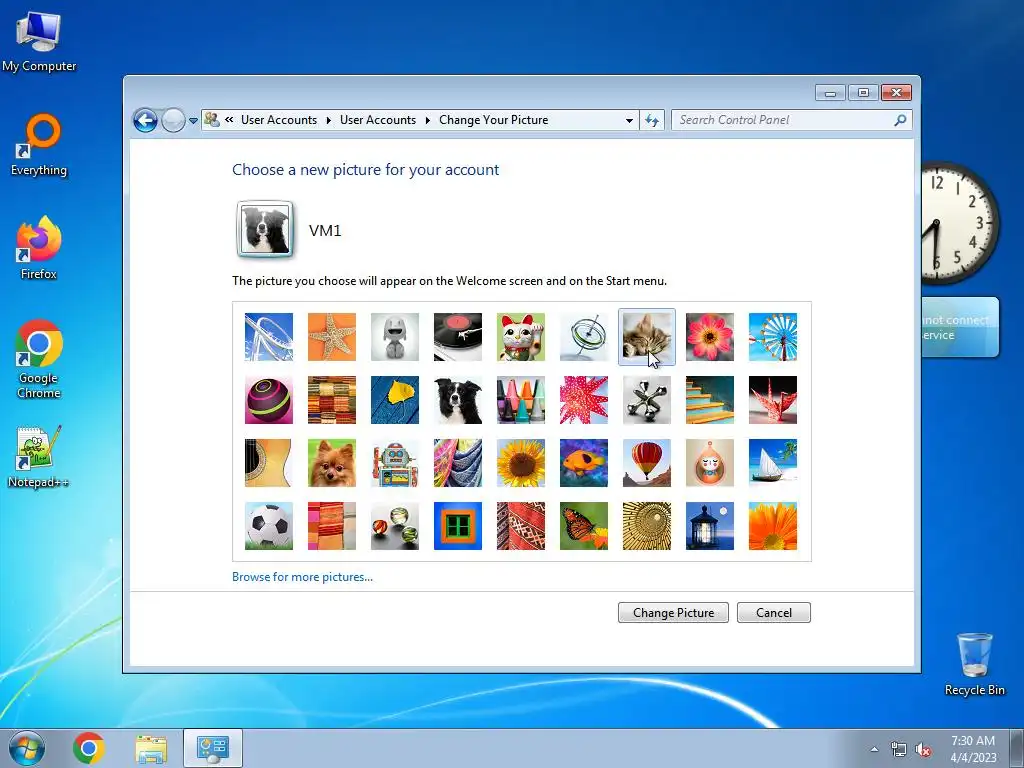Click the muted volume tray icon
The image size is (1024, 768).
[x=923, y=750]
